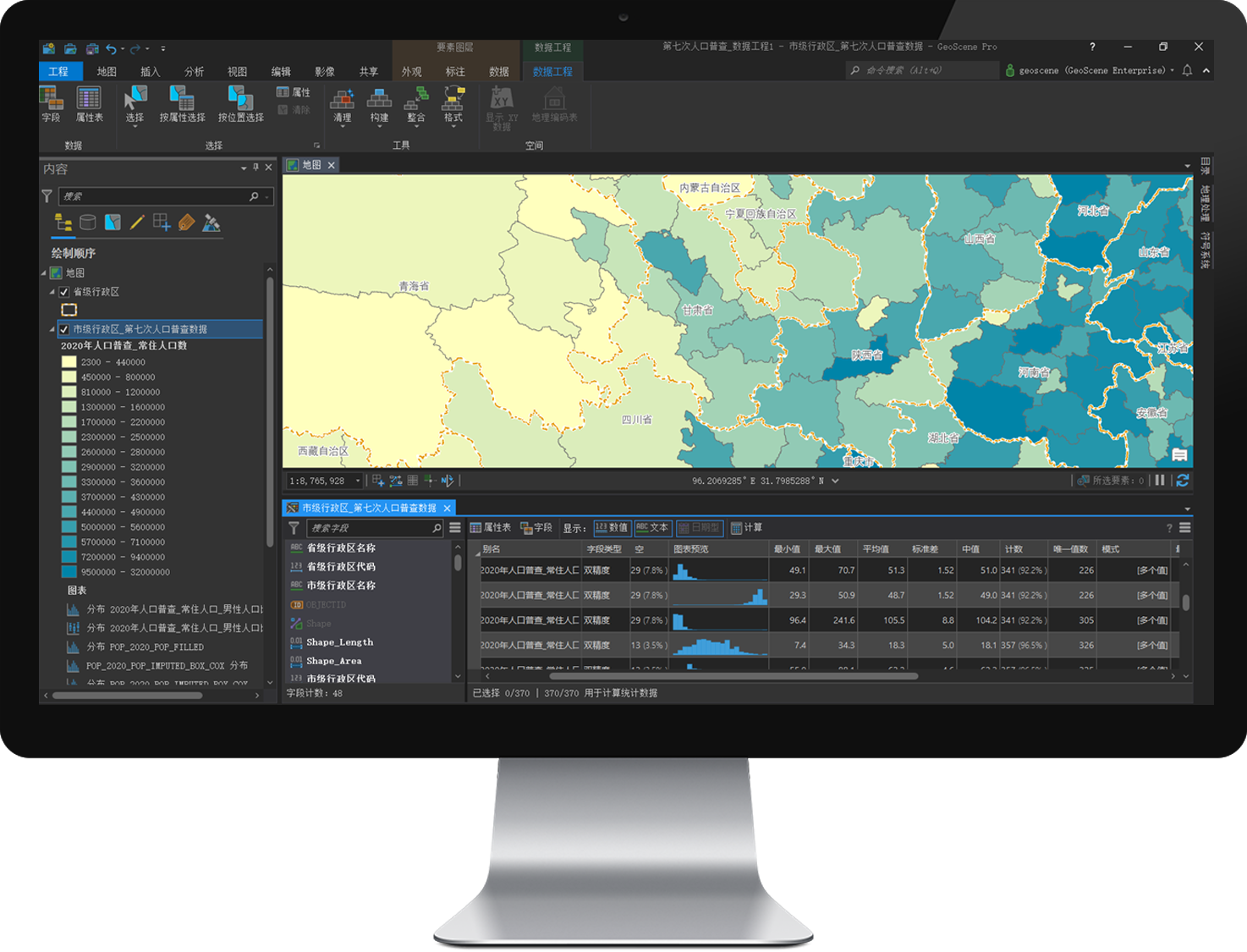Click the 省级行政区 outline symbol swatch
Screen dimensions: 1247x952
pos(69,310)
